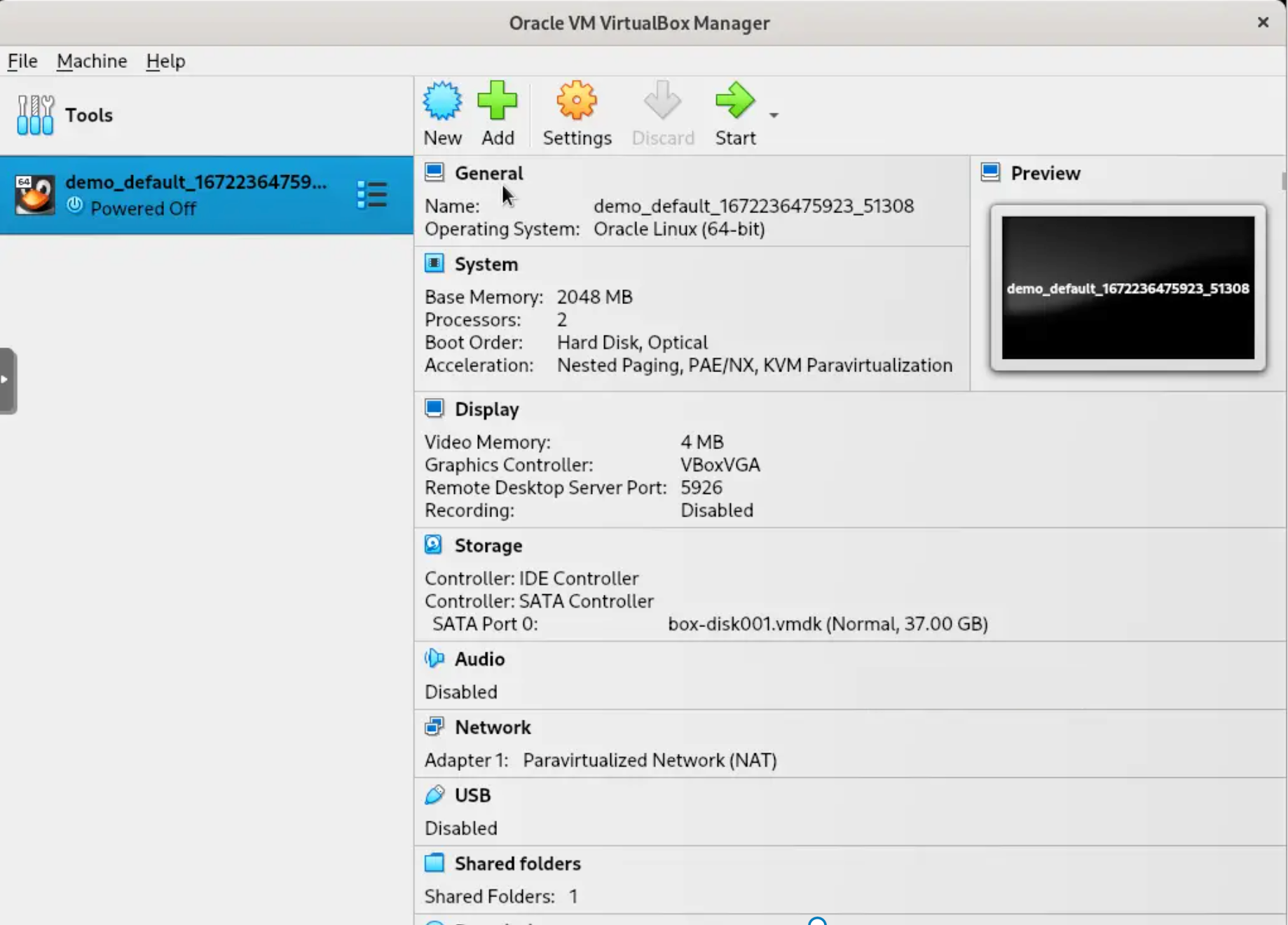
Task: Click the USB section icon
Action: tap(434, 795)
